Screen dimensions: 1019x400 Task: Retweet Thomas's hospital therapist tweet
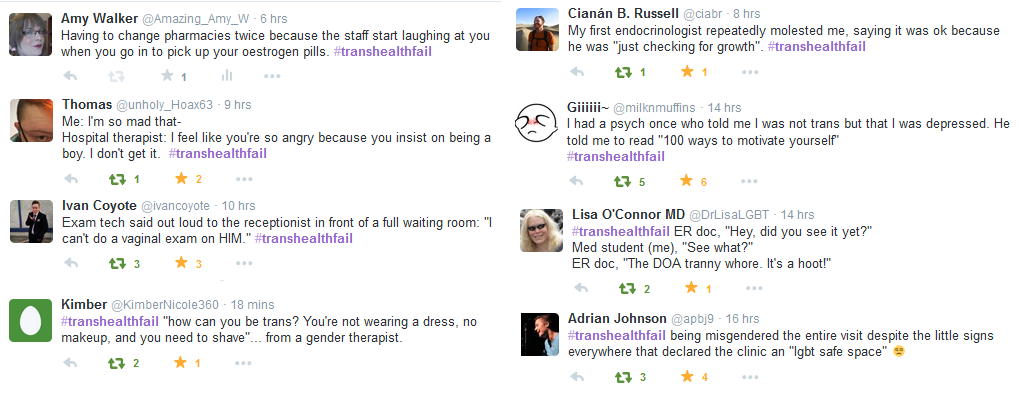click(118, 179)
